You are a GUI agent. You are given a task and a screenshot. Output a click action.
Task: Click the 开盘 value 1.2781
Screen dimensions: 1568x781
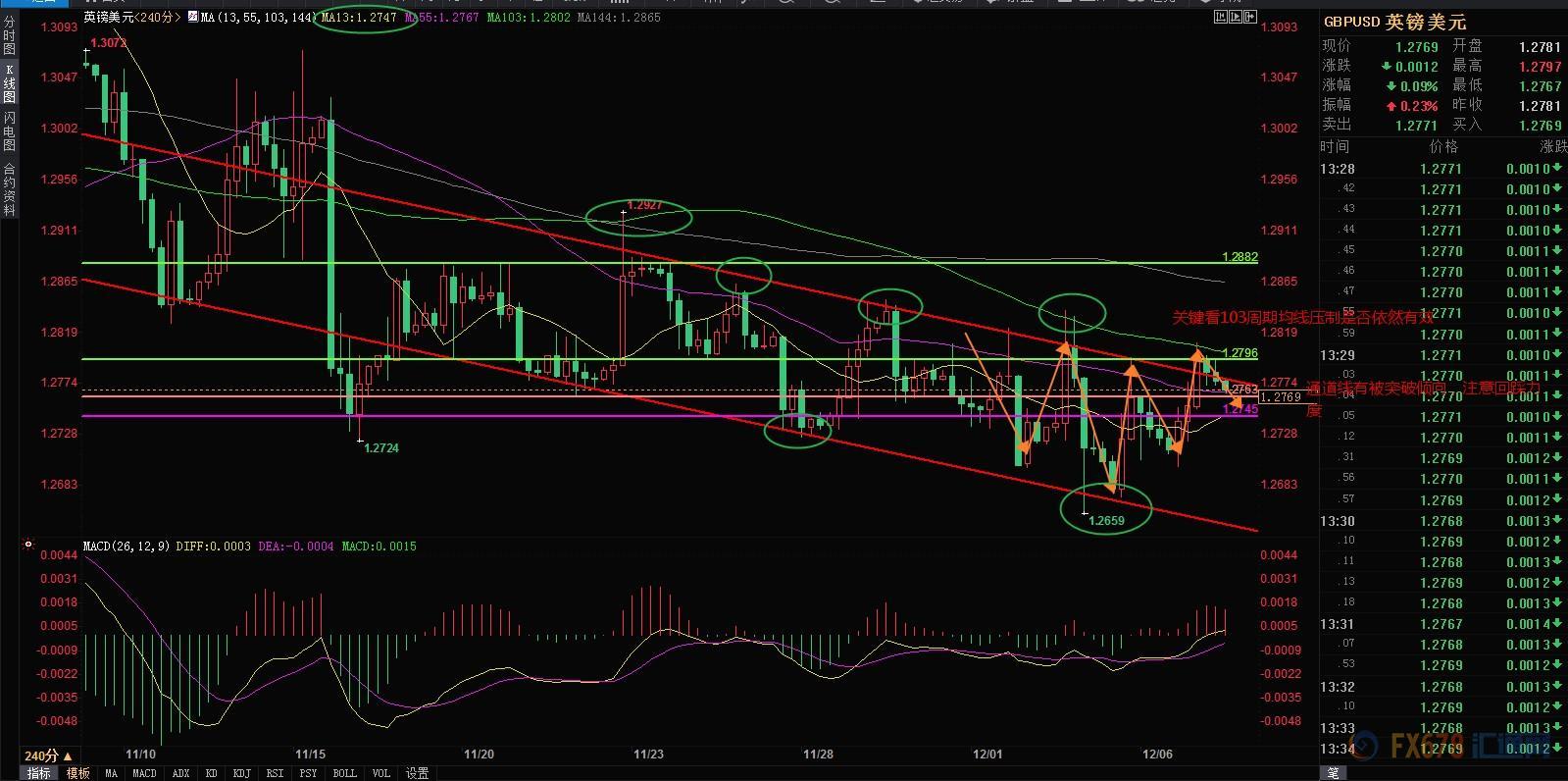[1540, 47]
